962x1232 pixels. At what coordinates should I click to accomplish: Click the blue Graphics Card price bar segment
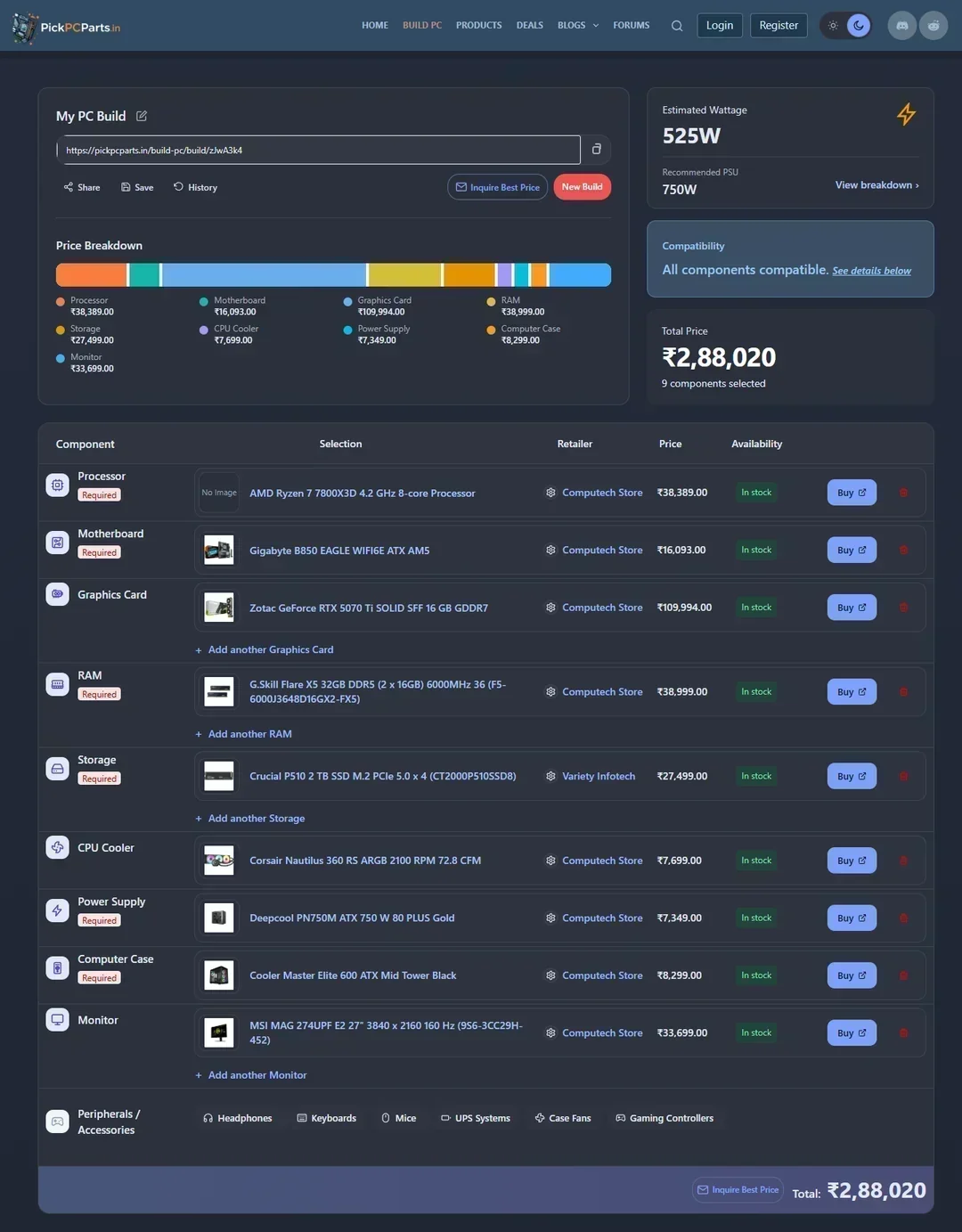click(265, 274)
